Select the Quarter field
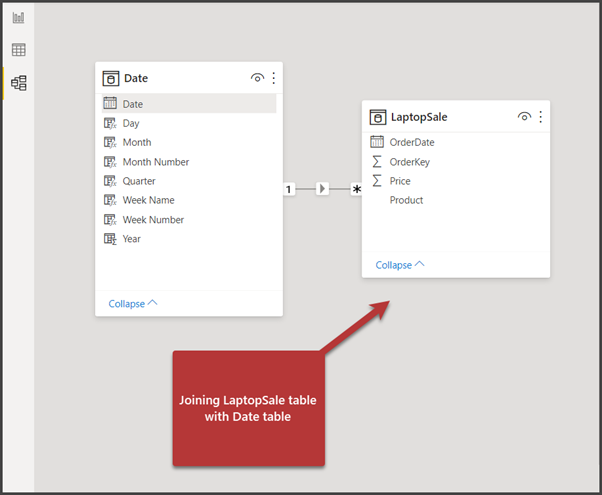Screen dimensions: 602x495 (x=189, y=181)
